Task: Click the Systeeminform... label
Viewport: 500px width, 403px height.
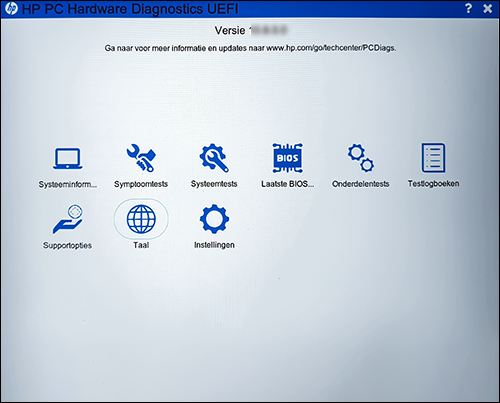Action: tap(68, 184)
